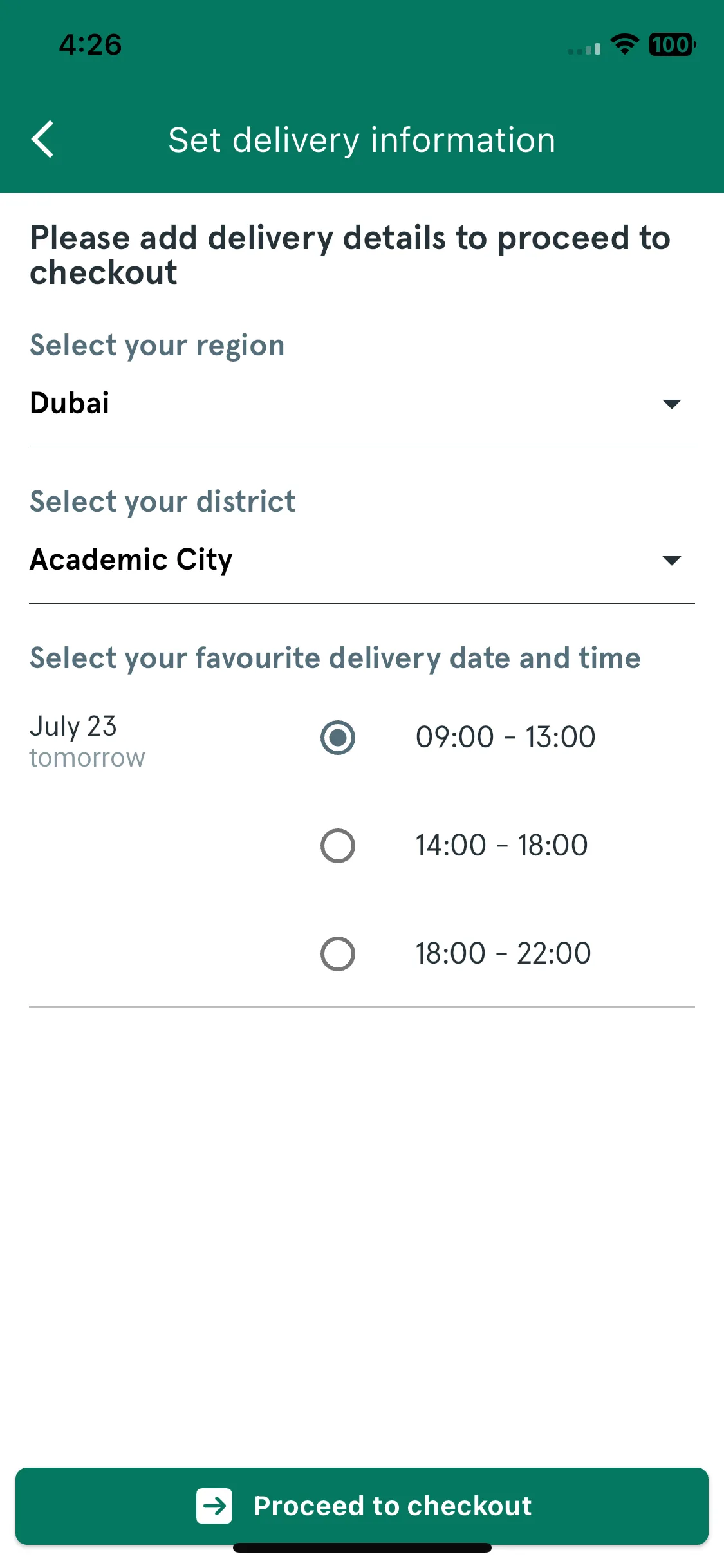Tap the cellular signal bars icon
This screenshot has height=1568, width=724.
(584, 49)
